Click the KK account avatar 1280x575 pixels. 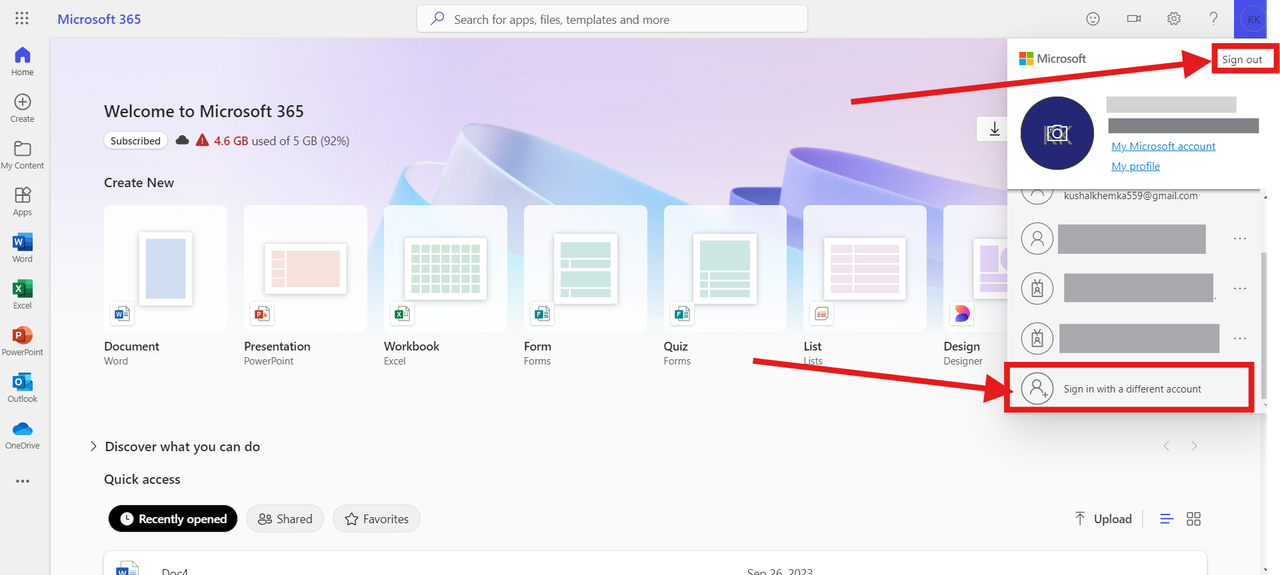pos(1253,19)
